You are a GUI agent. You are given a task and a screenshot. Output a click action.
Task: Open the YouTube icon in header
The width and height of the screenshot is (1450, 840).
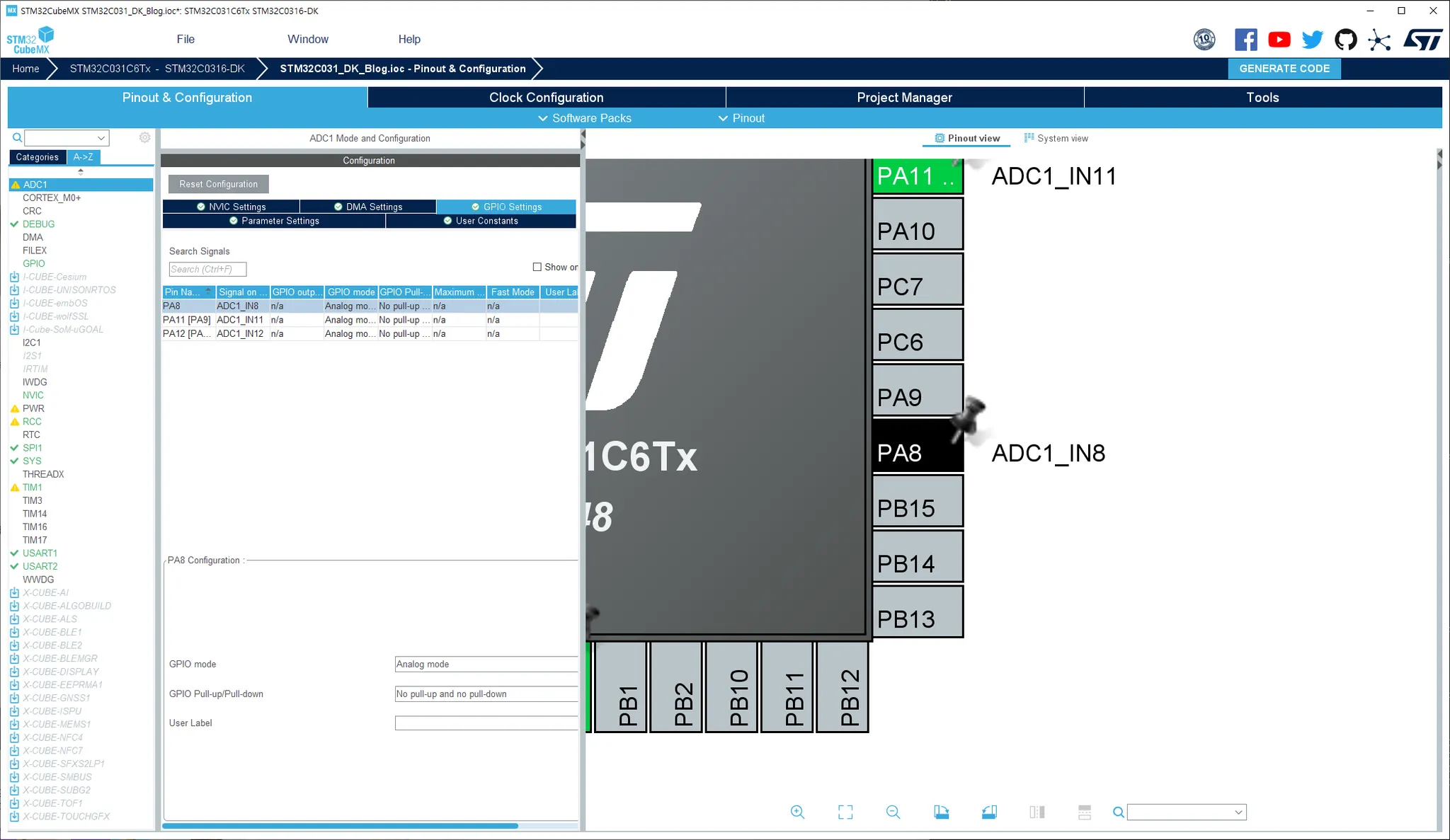coord(1279,40)
